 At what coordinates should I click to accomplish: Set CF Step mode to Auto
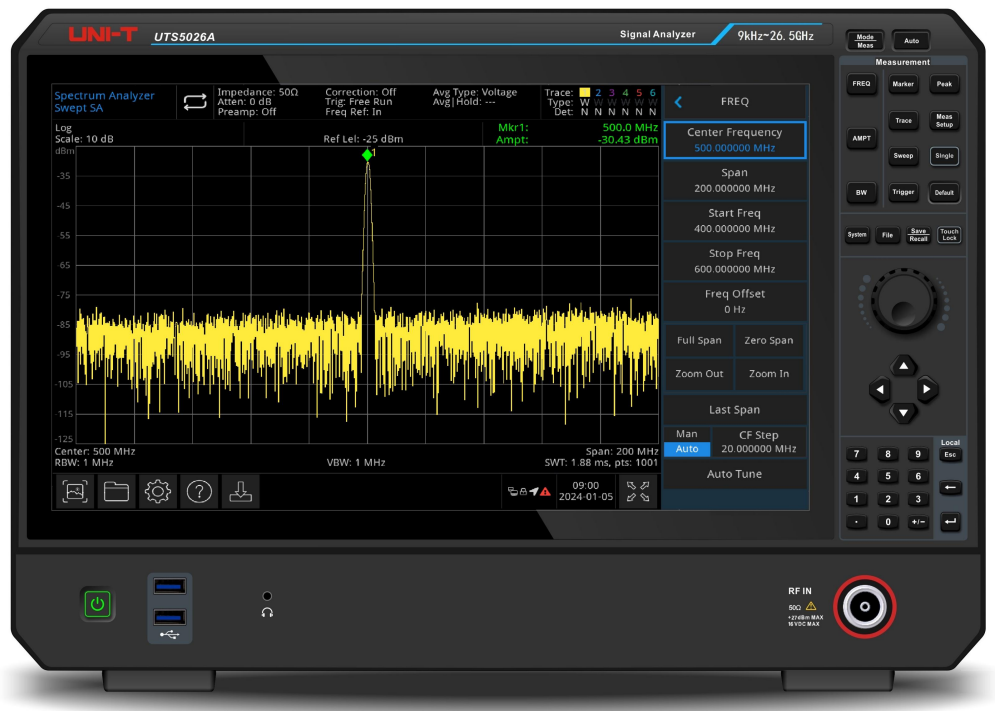point(687,449)
